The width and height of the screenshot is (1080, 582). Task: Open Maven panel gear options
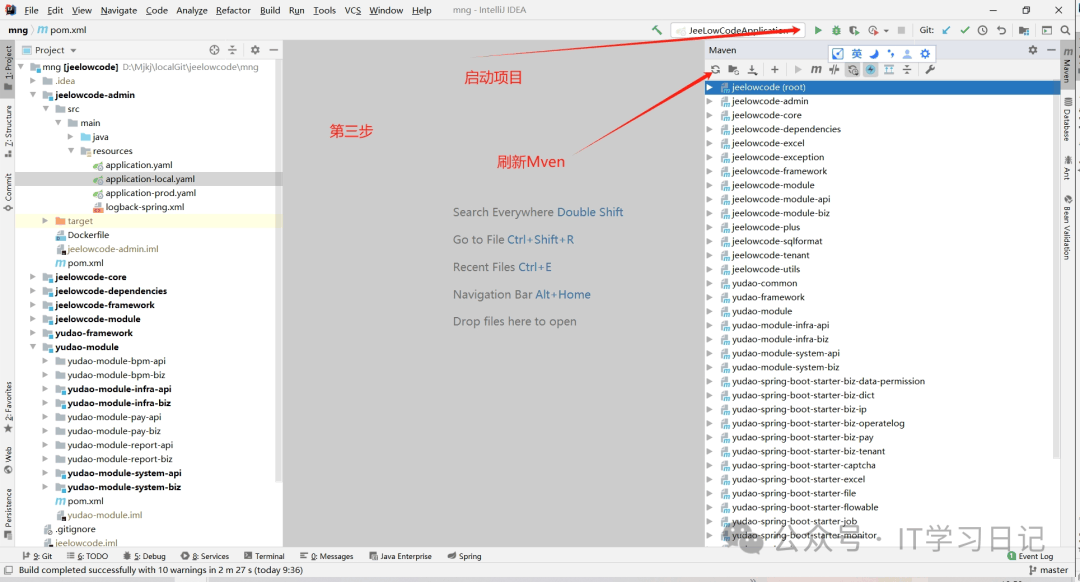pos(1032,50)
